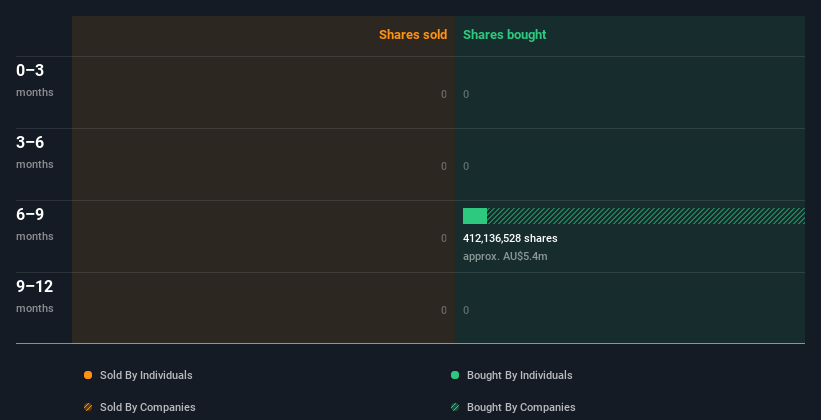The width and height of the screenshot is (821, 420).
Task: Click the 0–3 months row label
Action: pyautogui.click(x=35, y=80)
